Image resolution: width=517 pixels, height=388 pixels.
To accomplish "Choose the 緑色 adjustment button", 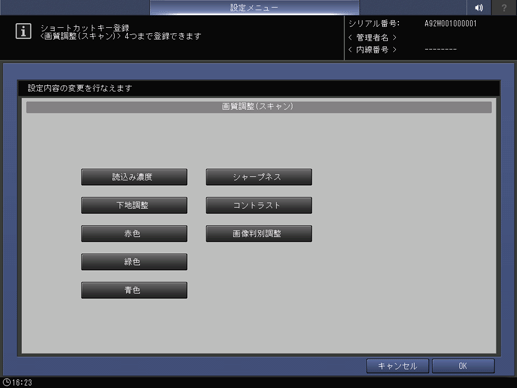I will pyautogui.click(x=134, y=262).
